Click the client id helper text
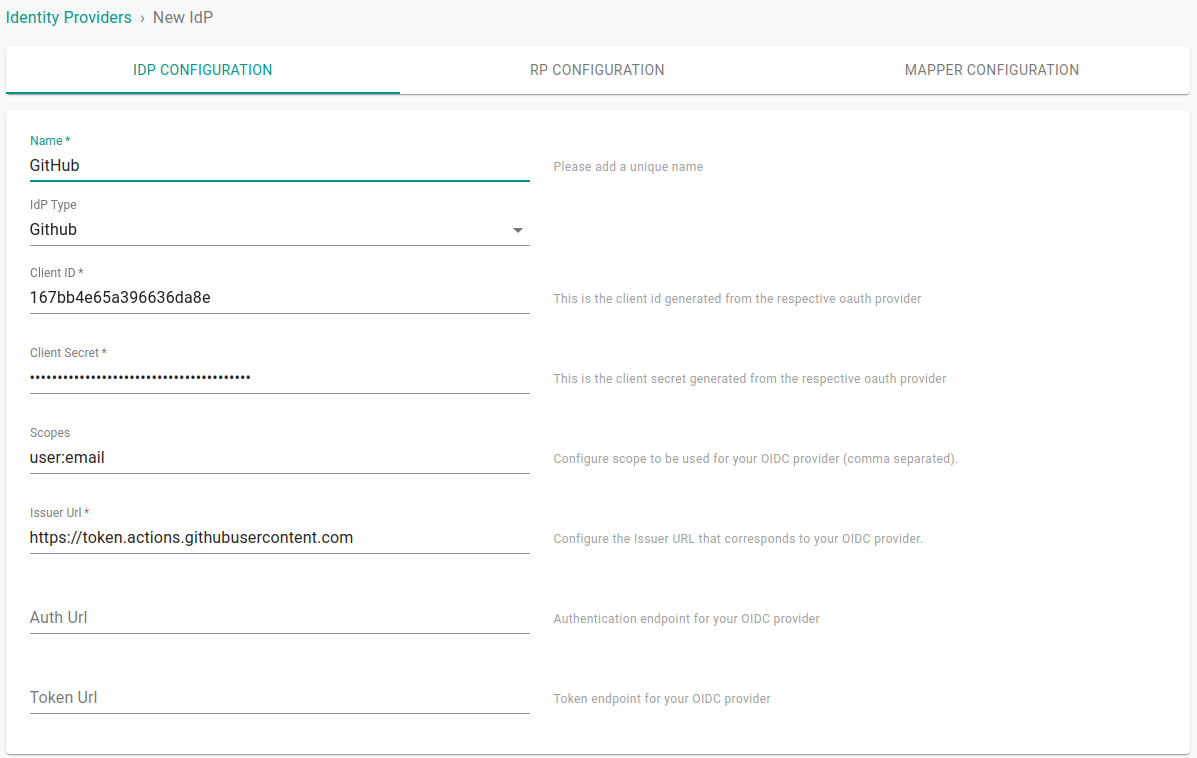The image size is (1197, 758). click(737, 298)
